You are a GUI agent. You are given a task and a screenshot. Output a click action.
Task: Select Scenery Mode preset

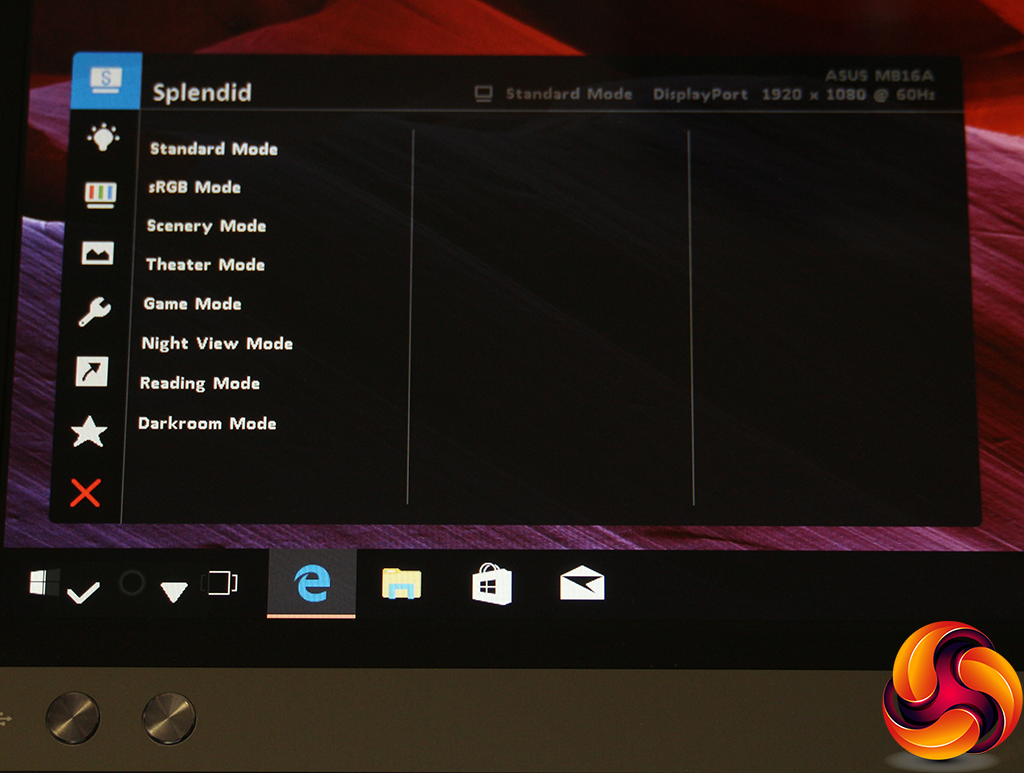pos(206,227)
